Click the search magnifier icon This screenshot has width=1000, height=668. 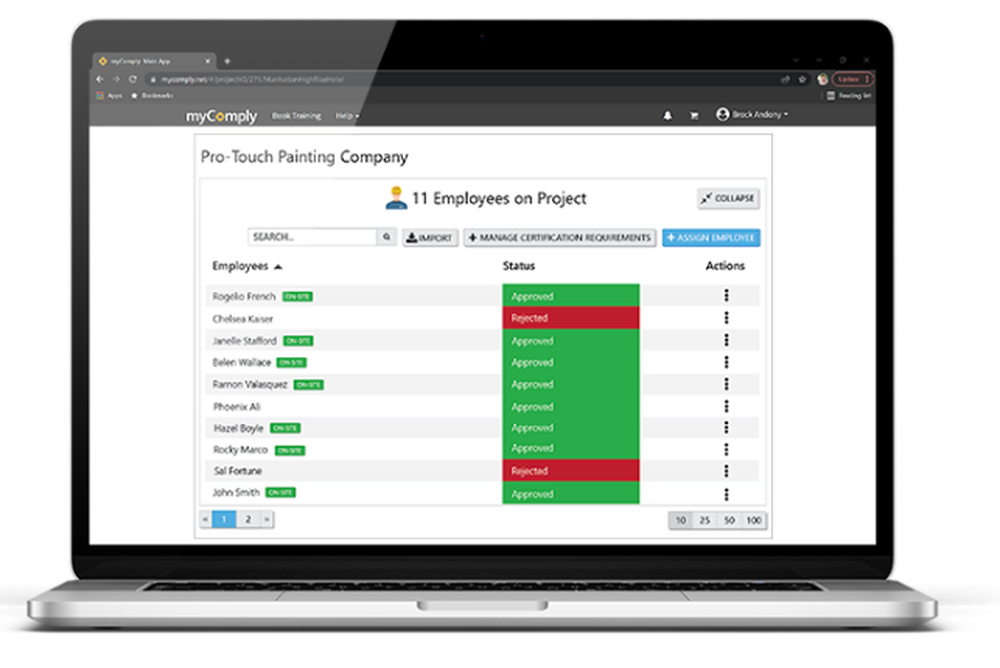(x=385, y=237)
